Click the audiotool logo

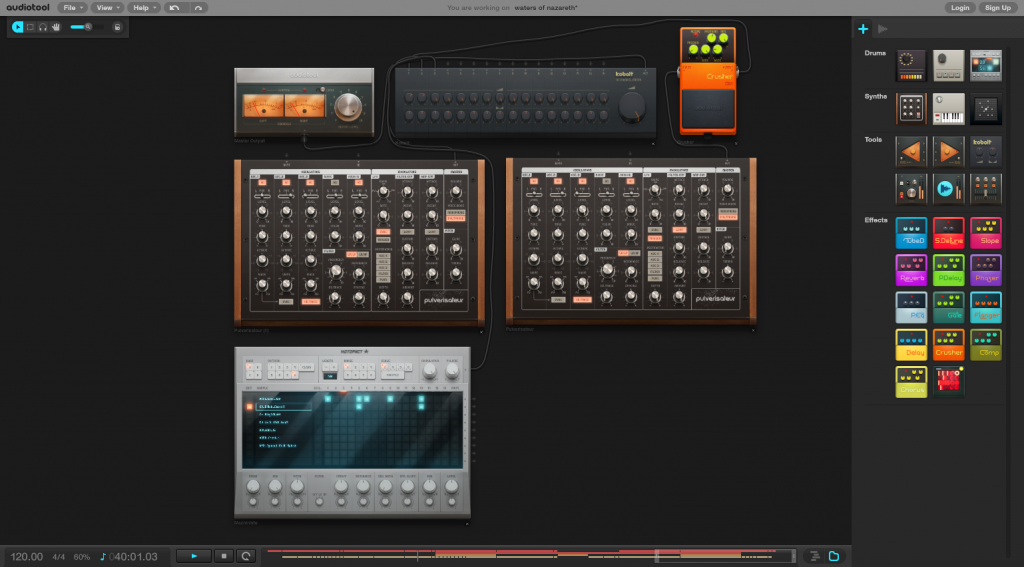[26, 8]
